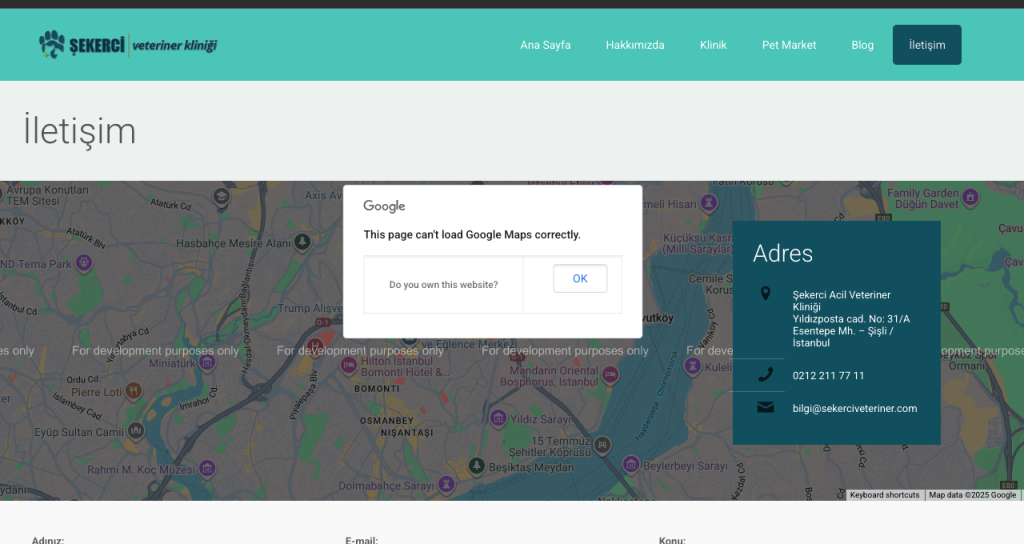Click the location pin icon in Adres panel
This screenshot has width=1024, height=544.
[x=766, y=293]
